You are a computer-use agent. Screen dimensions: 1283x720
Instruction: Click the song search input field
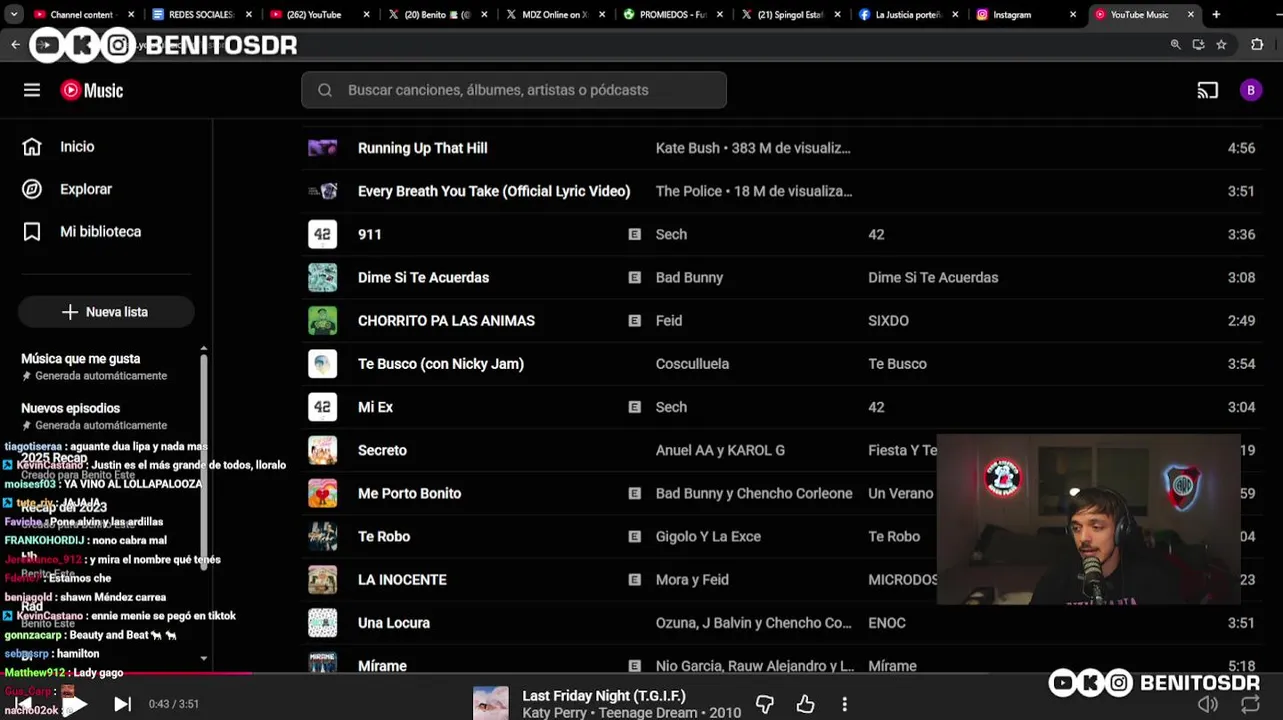[x=514, y=90]
